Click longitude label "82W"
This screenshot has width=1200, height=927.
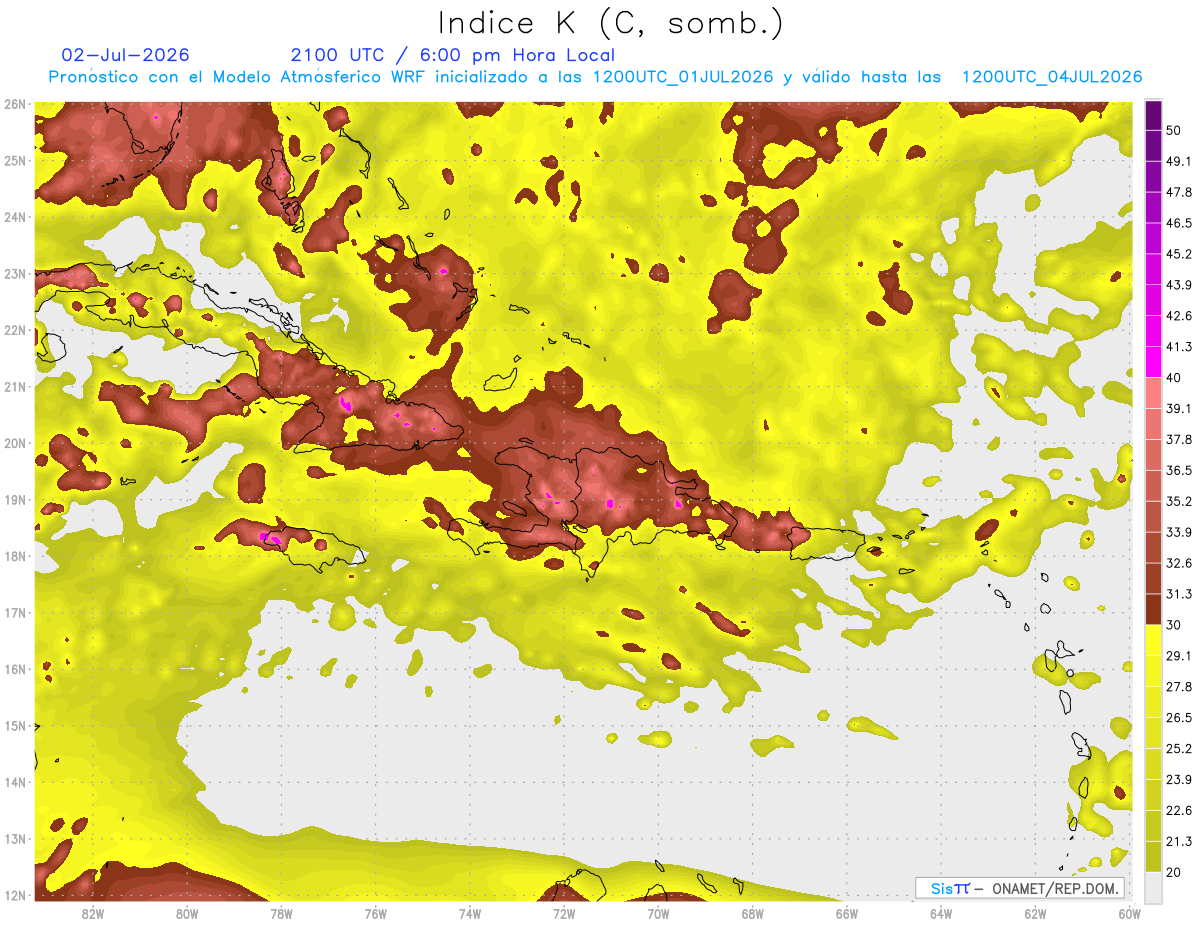tap(92, 913)
